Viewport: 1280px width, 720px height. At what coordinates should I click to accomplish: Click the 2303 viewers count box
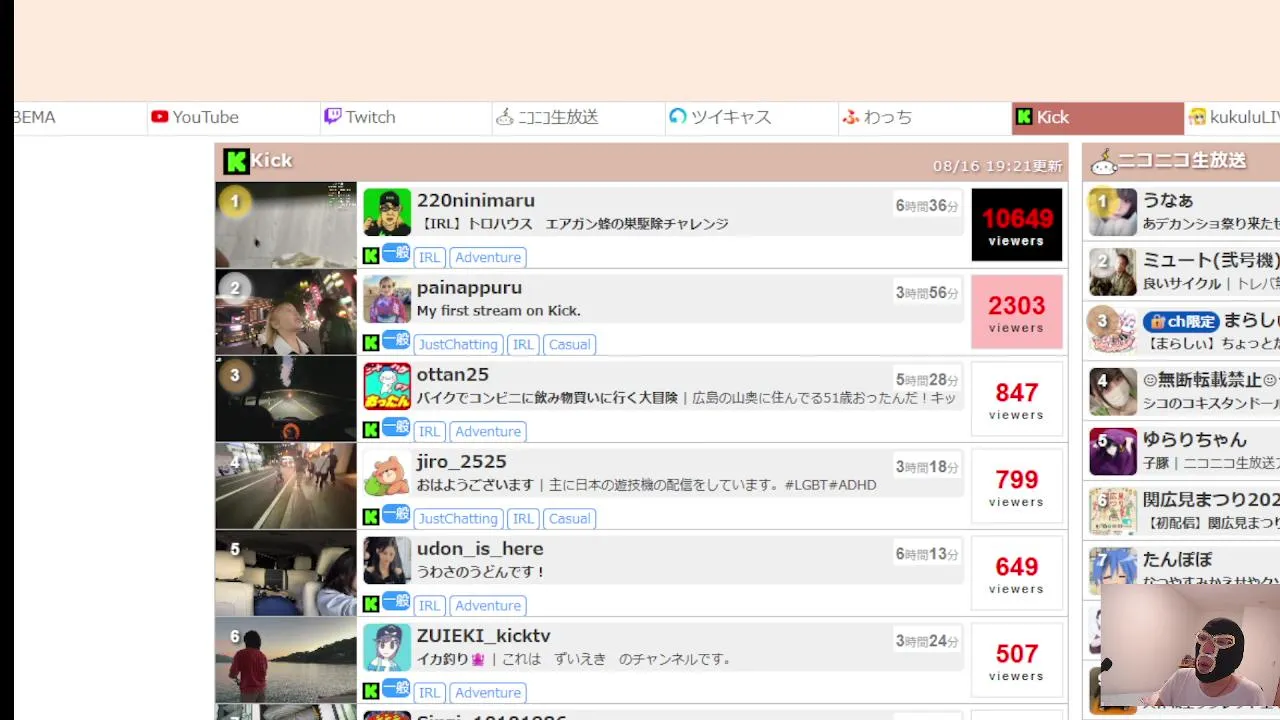(1017, 312)
